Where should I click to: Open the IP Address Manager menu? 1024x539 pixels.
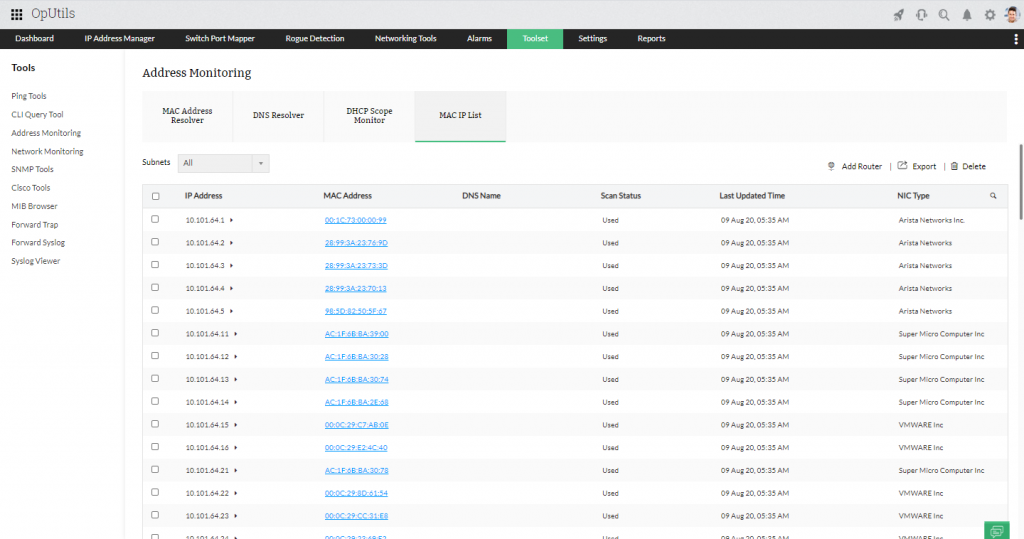coord(119,39)
